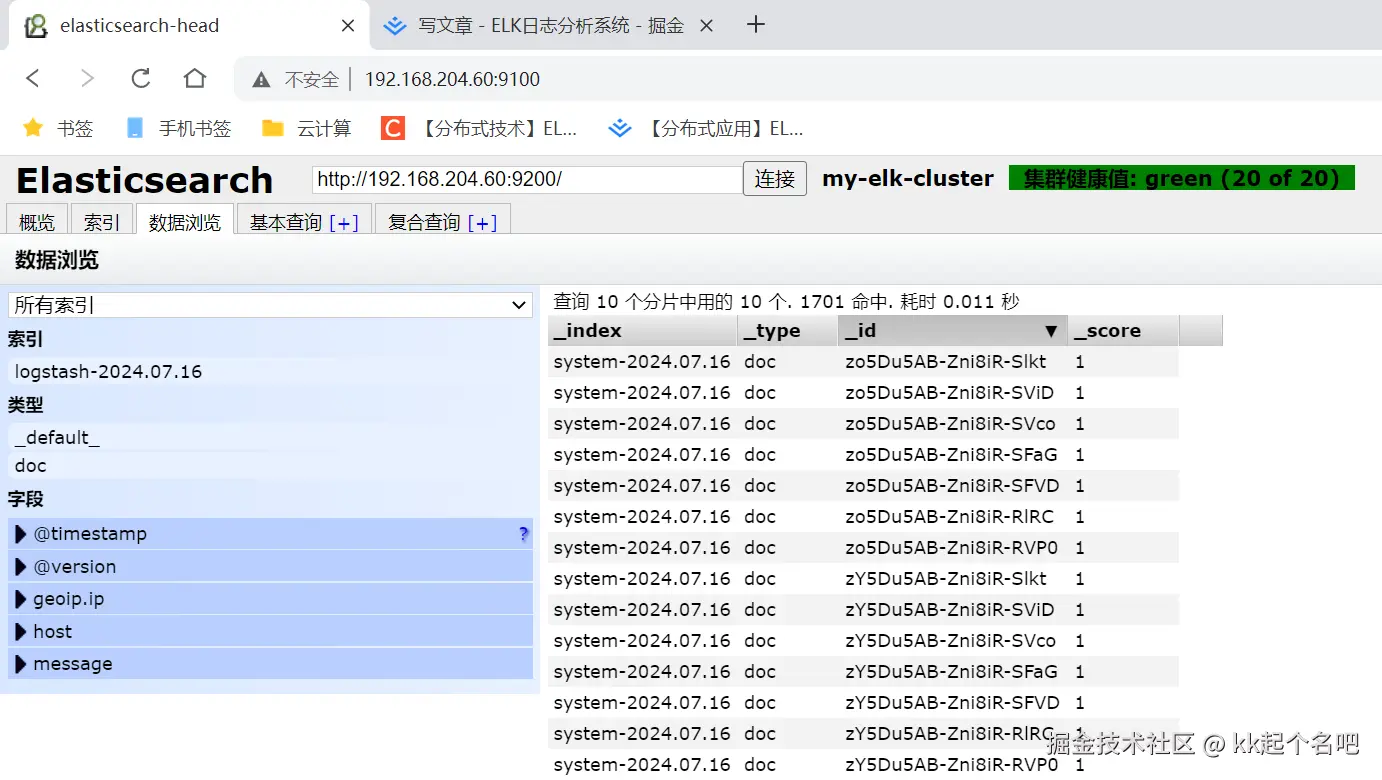Click the browser home icon

[194, 78]
